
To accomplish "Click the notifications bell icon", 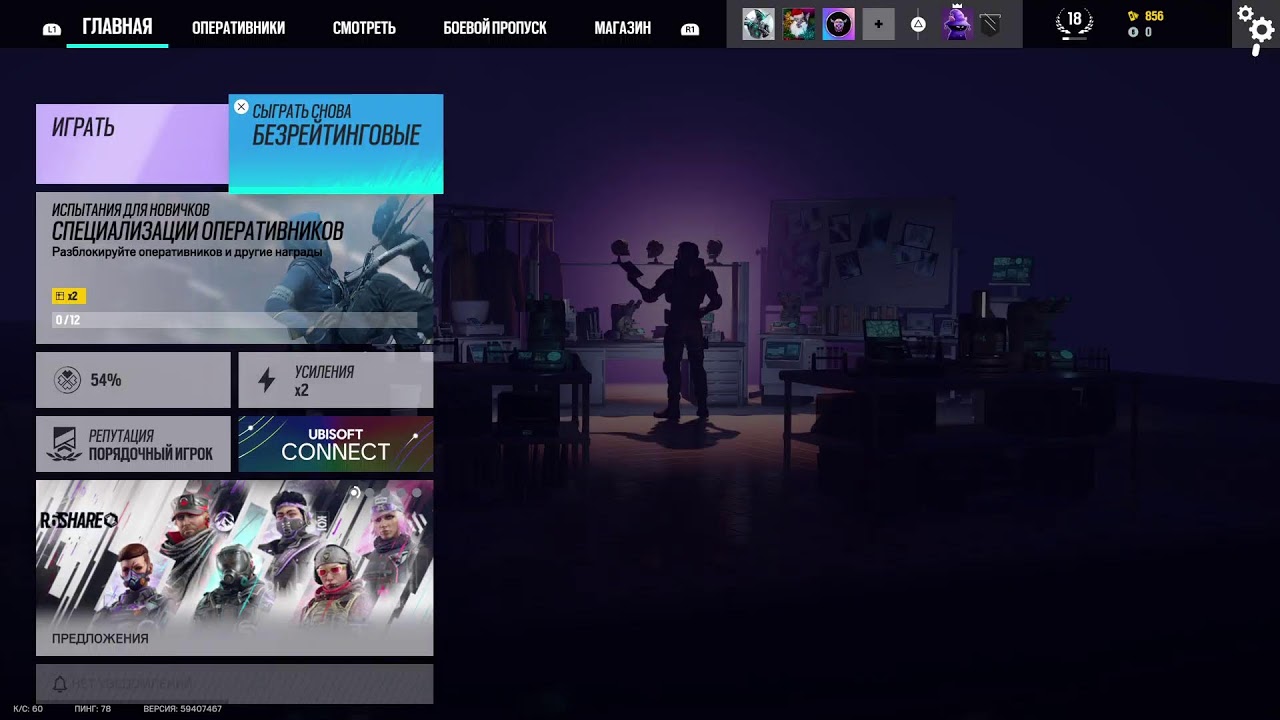I will pos(60,684).
